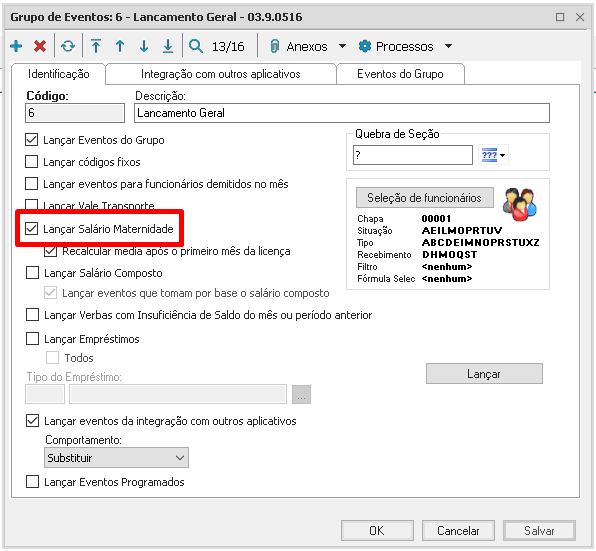Click the Cancelar button
The image size is (596, 551).
(458, 530)
